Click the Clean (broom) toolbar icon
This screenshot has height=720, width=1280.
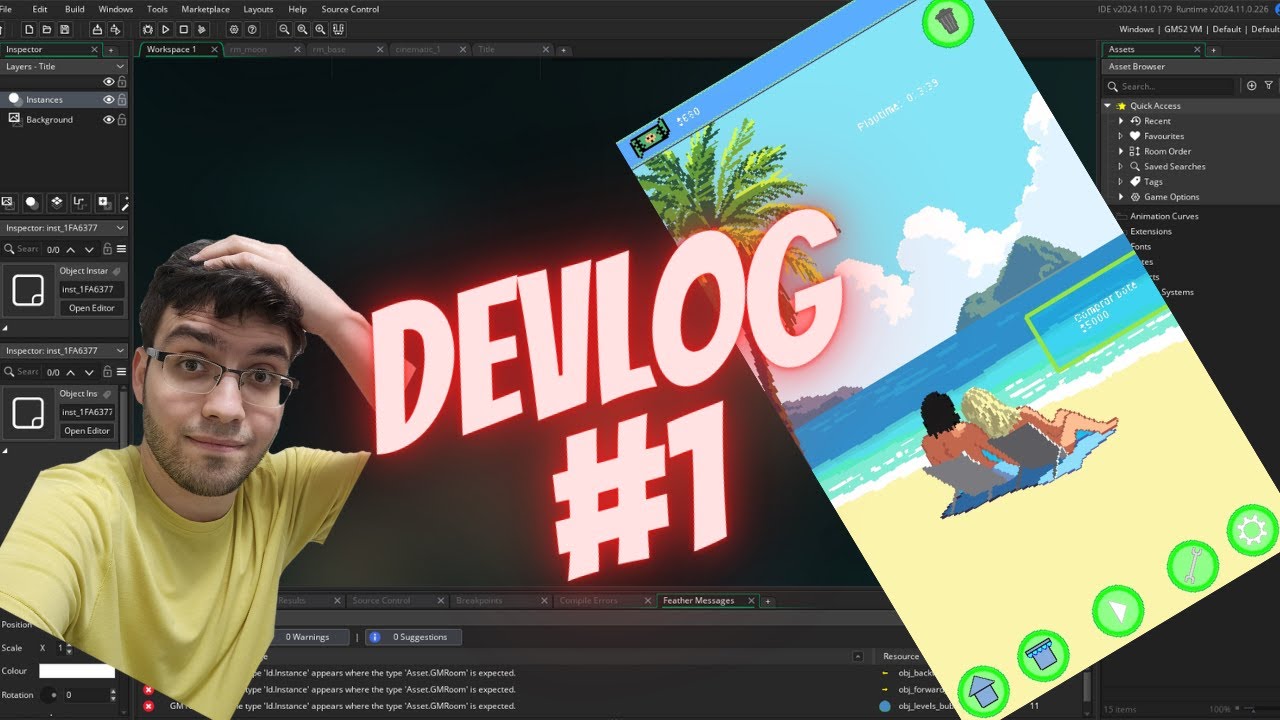click(201, 30)
